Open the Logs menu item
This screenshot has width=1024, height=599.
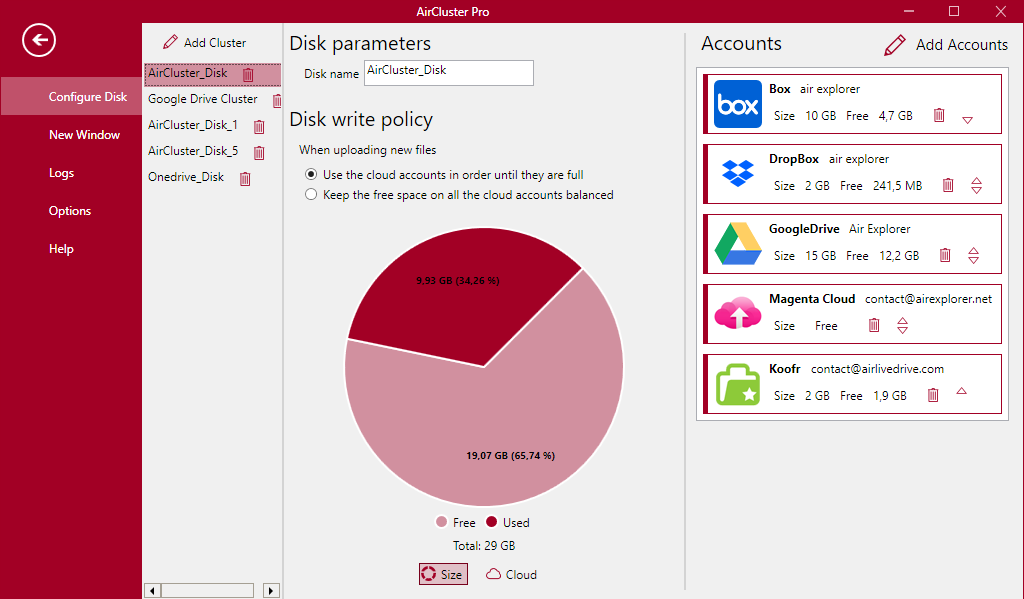(x=61, y=173)
